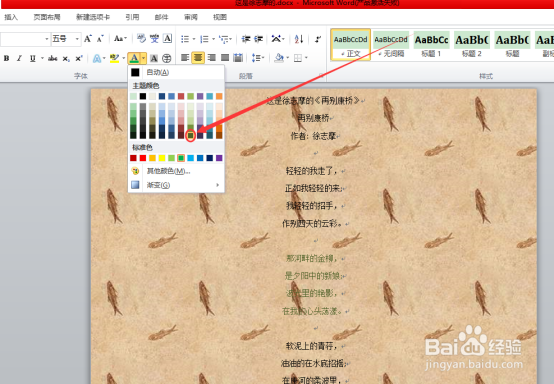Open the 审阅 ribbon tab
This screenshot has width=554, height=384.
pos(191,17)
